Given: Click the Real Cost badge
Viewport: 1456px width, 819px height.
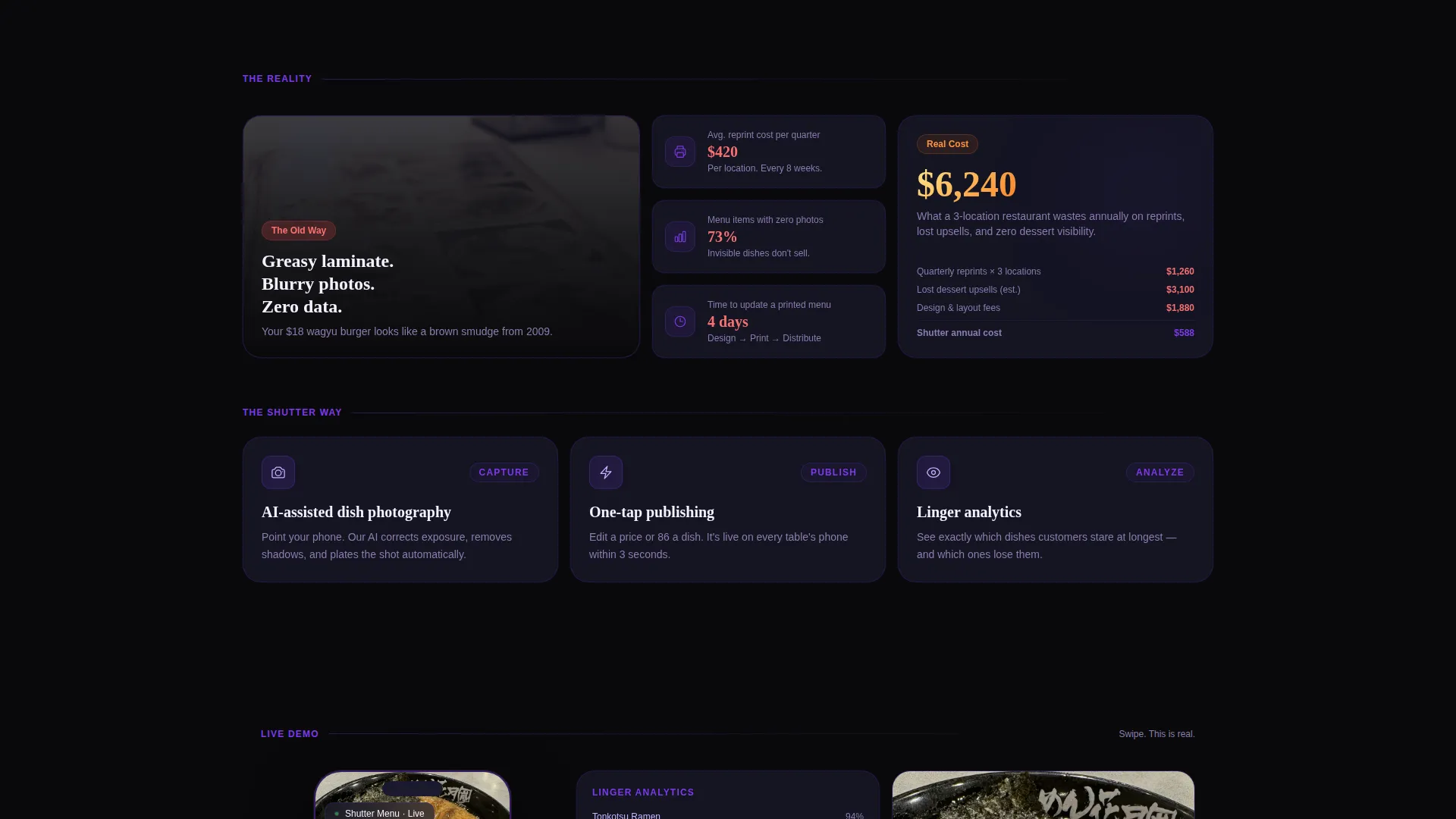Looking at the screenshot, I should tap(947, 144).
